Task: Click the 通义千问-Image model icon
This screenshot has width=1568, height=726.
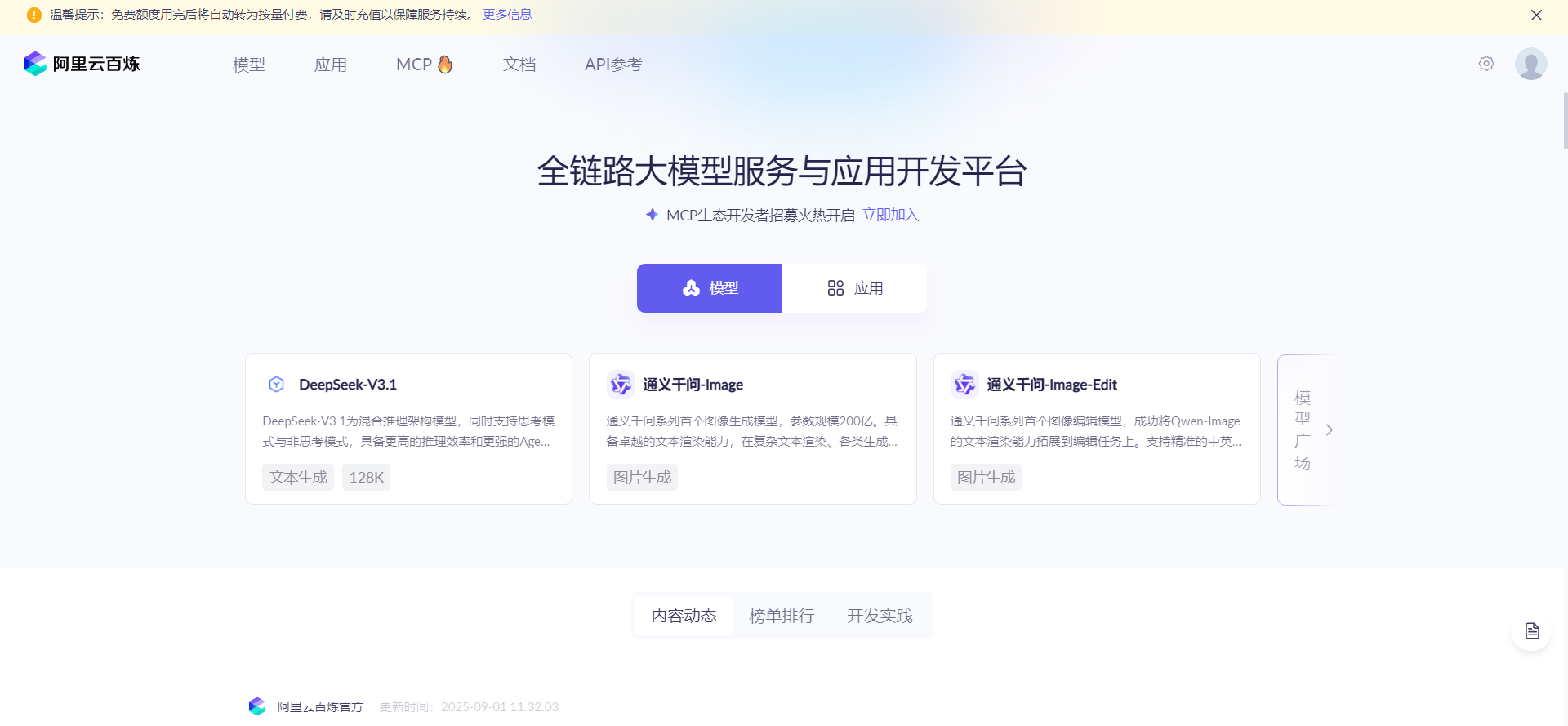Action: pos(621,384)
